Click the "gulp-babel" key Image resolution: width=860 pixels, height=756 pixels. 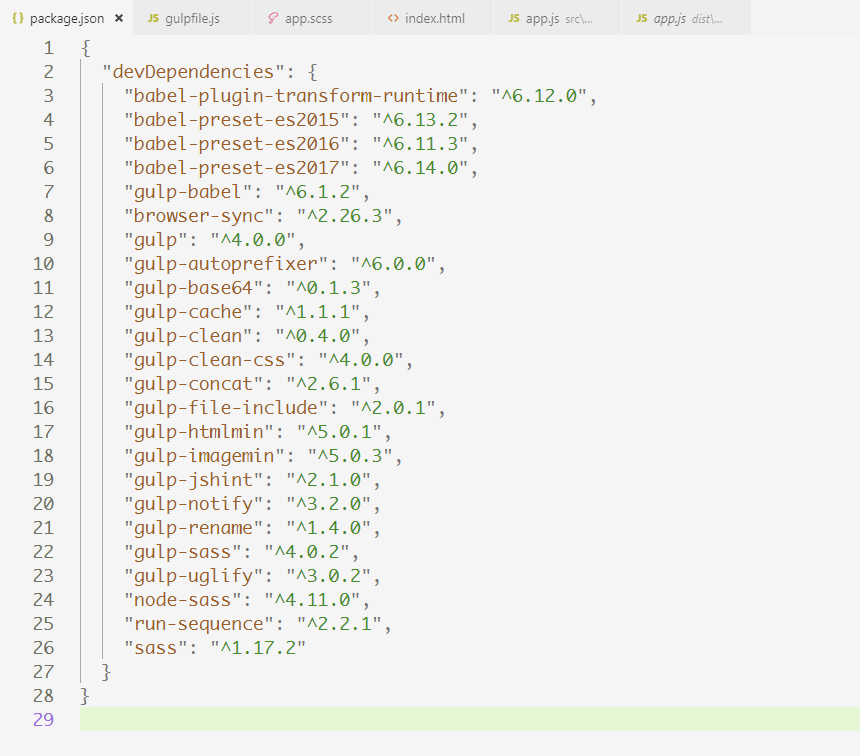click(x=188, y=192)
